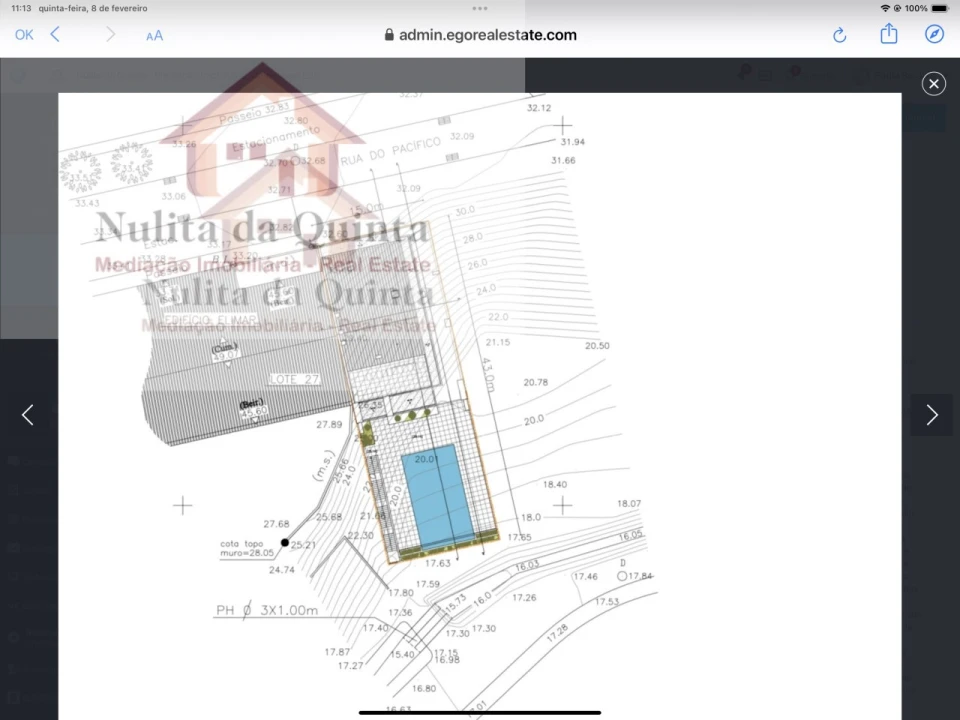Go to the next image
This screenshot has width=960, height=720.
point(932,415)
